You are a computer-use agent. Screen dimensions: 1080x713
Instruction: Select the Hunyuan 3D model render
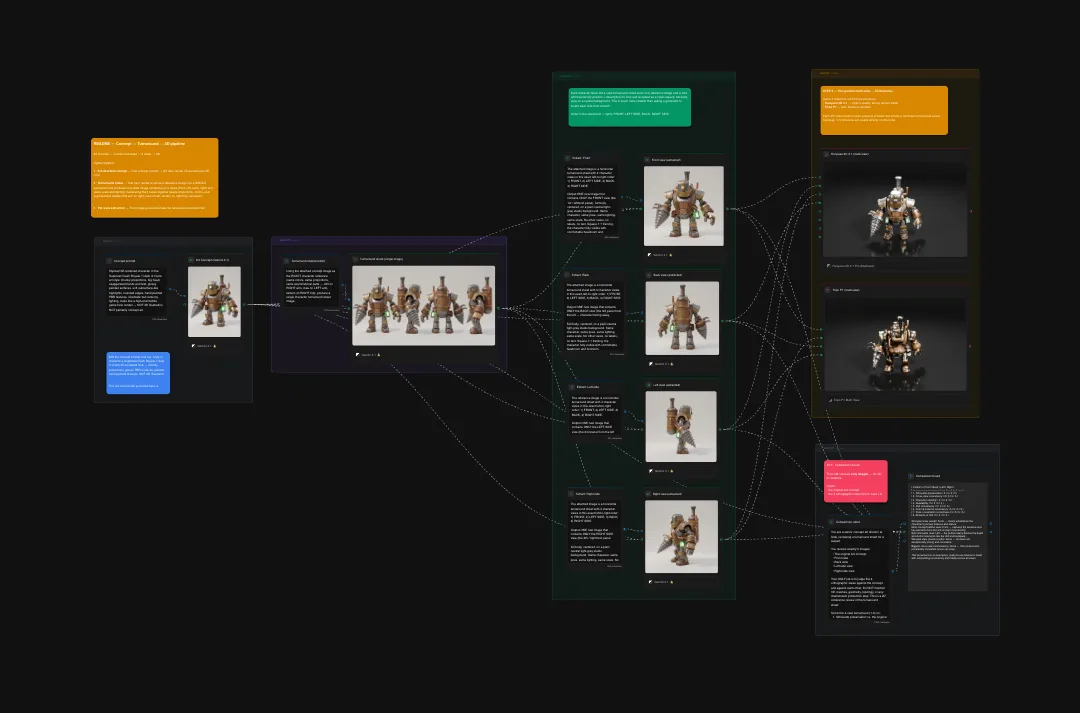pos(895,210)
